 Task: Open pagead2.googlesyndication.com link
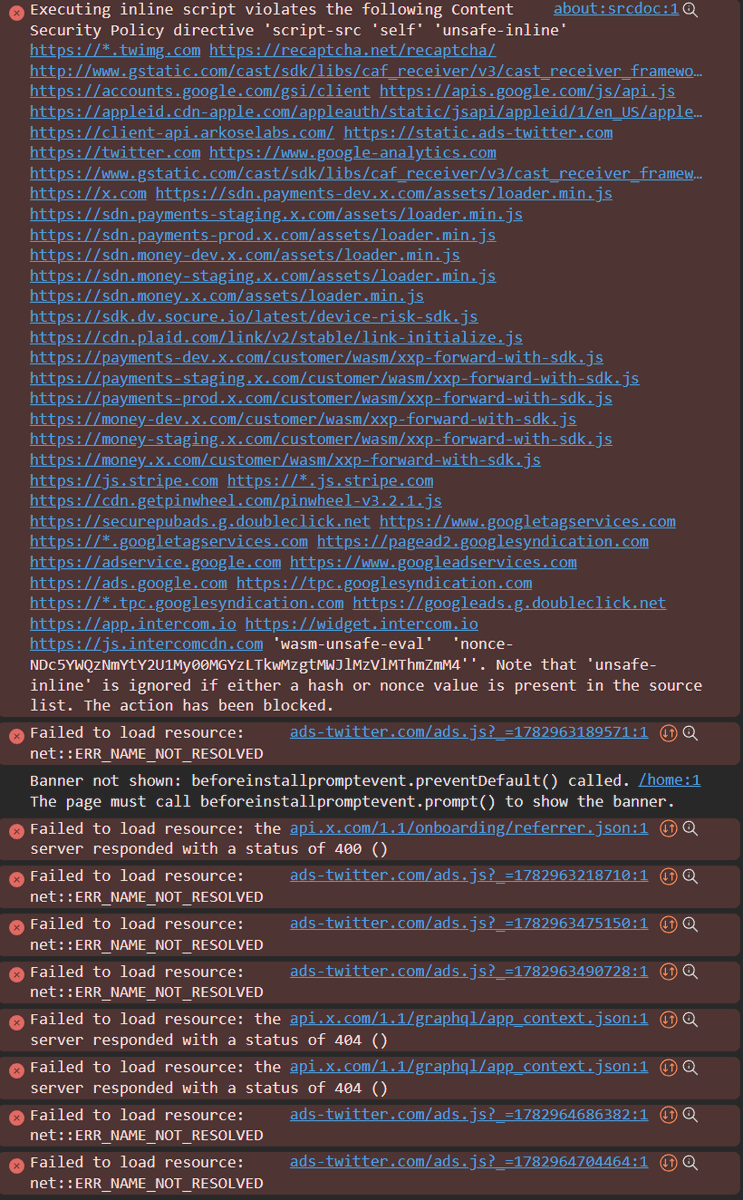coord(482,542)
